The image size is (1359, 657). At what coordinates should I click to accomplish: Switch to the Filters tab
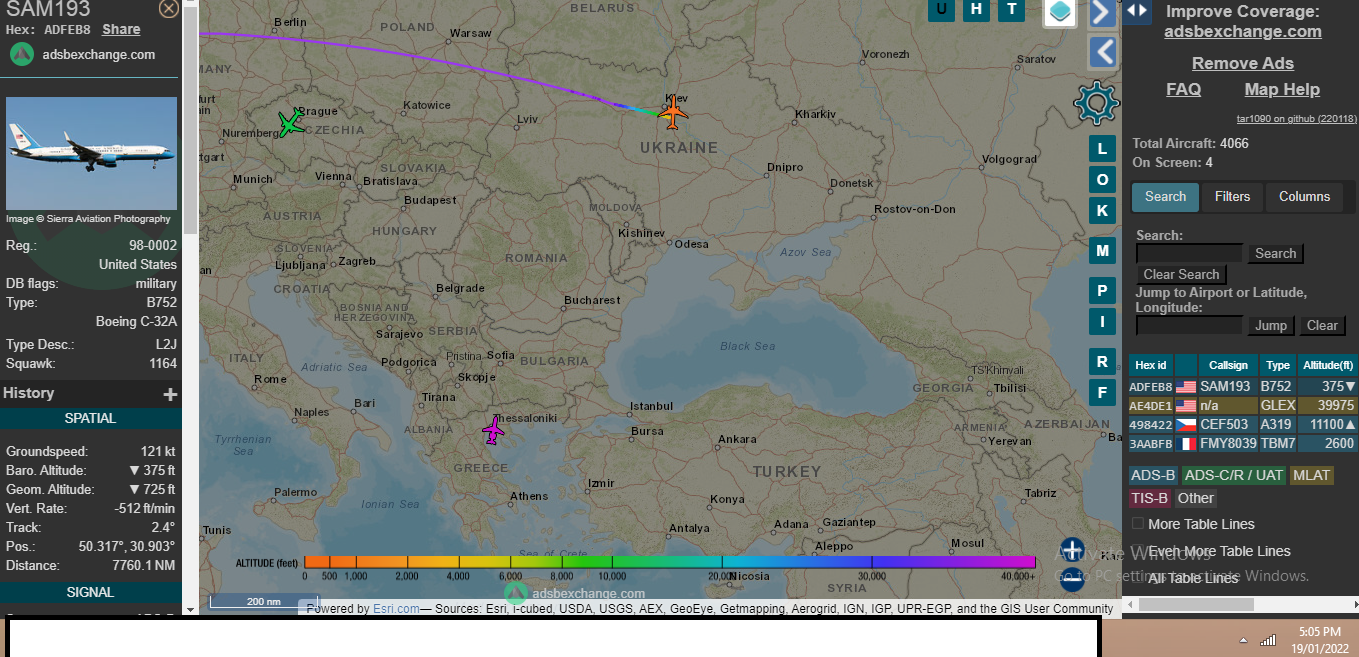coord(1232,197)
